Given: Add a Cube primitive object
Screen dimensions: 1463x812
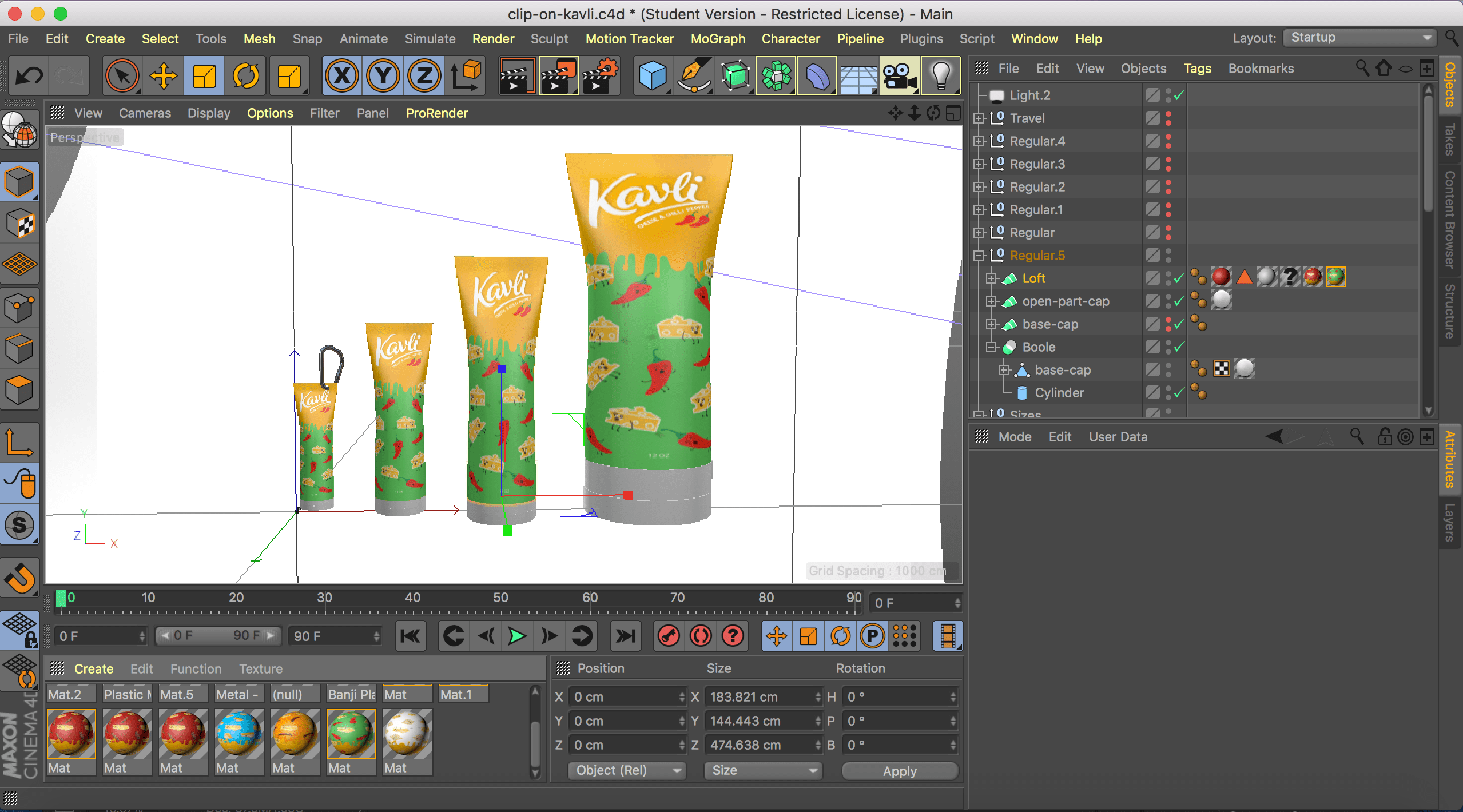Looking at the screenshot, I should coord(653,75).
